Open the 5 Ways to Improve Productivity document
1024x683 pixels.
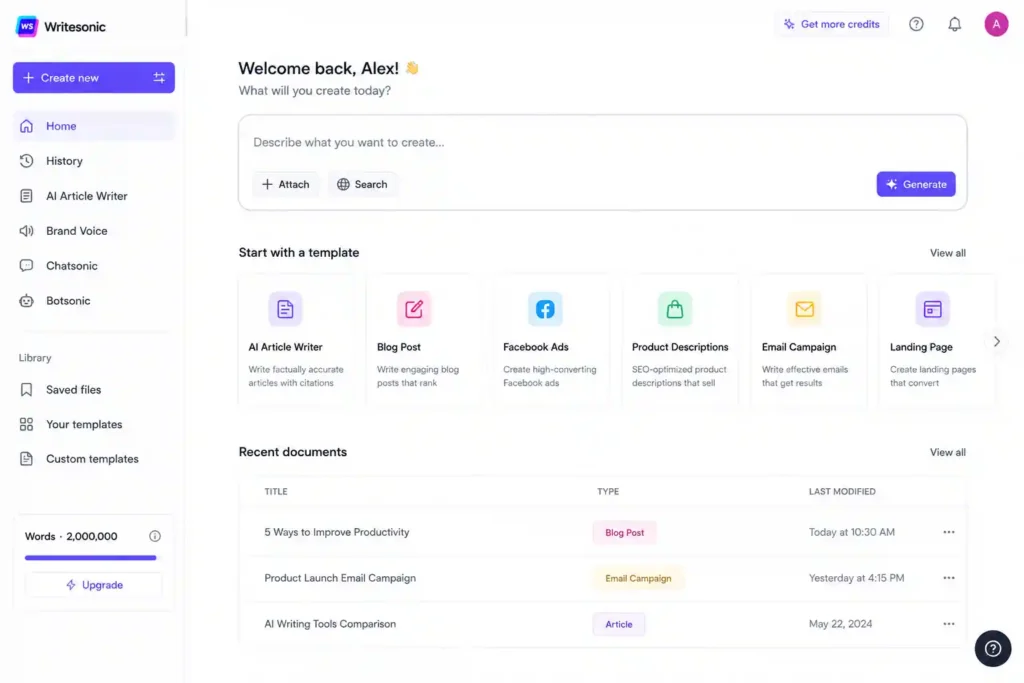click(x=337, y=532)
